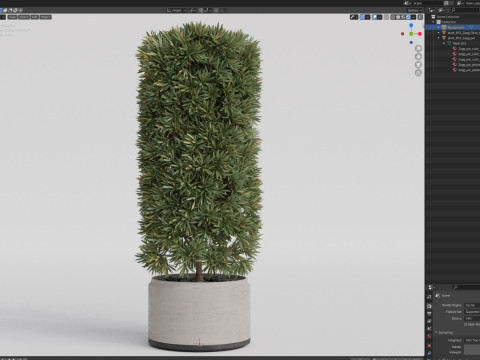Click the viewport zoom gizmo button
Image resolution: width=480 pixels, height=360 pixels.
[418, 48]
